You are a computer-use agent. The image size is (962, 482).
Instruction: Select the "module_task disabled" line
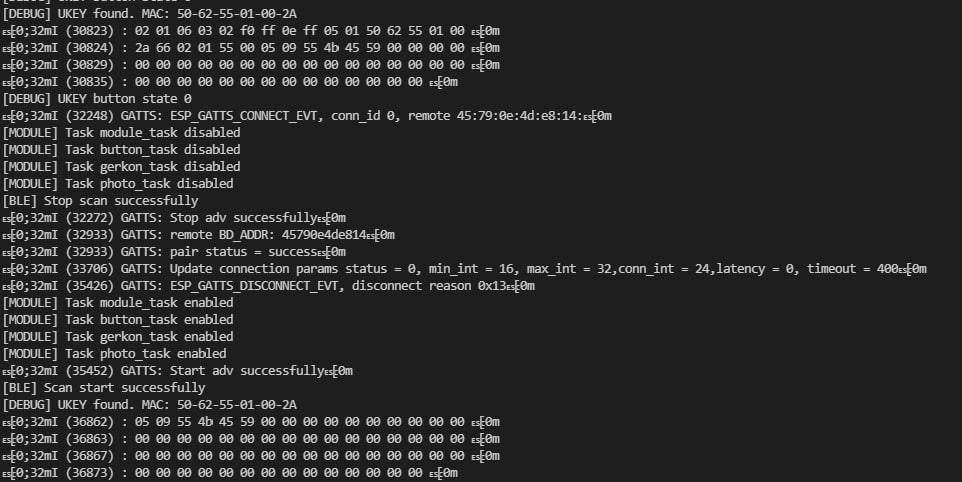click(x=122, y=133)
